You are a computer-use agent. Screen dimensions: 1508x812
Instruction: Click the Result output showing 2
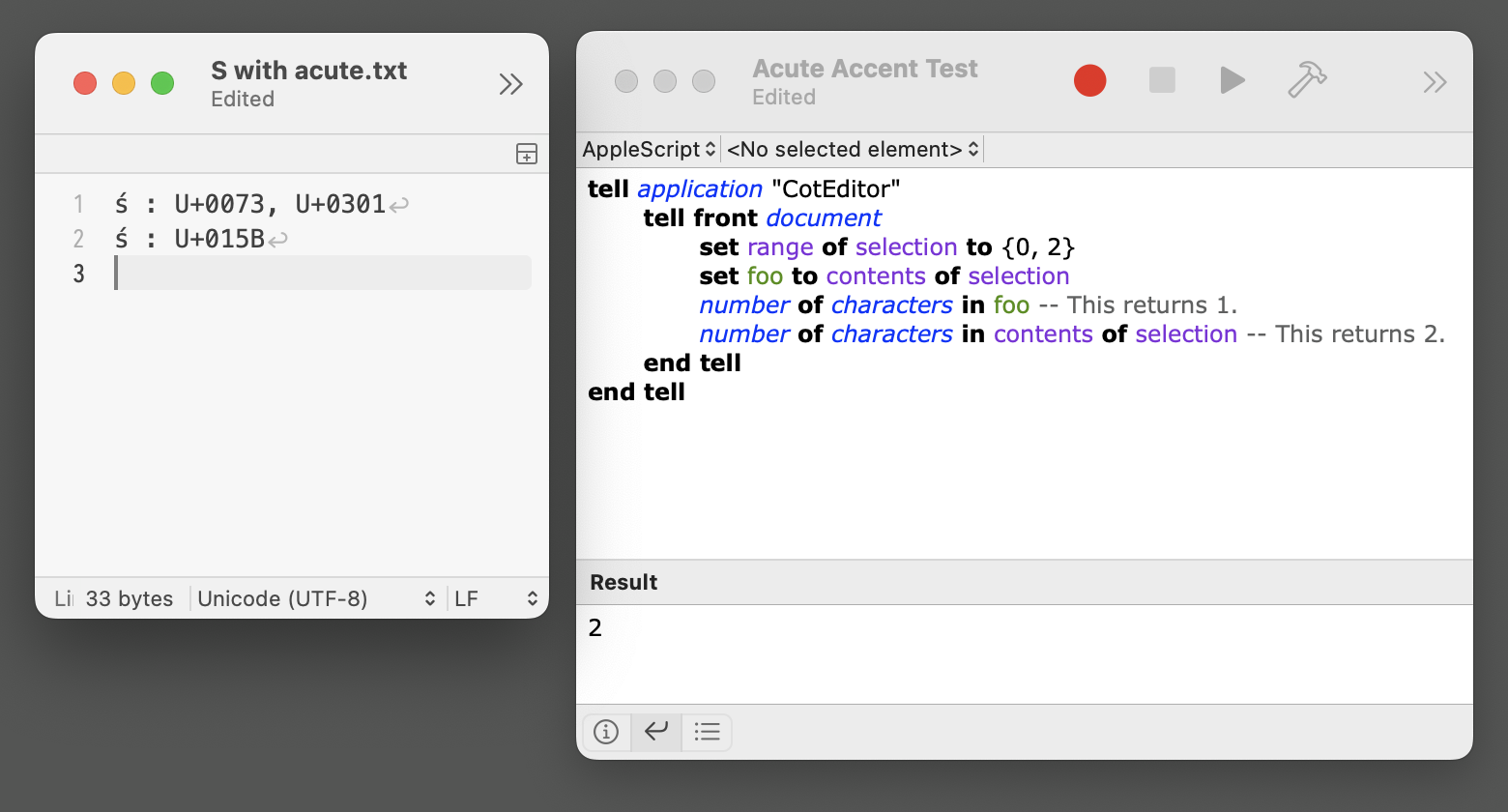tap(594, 627)
